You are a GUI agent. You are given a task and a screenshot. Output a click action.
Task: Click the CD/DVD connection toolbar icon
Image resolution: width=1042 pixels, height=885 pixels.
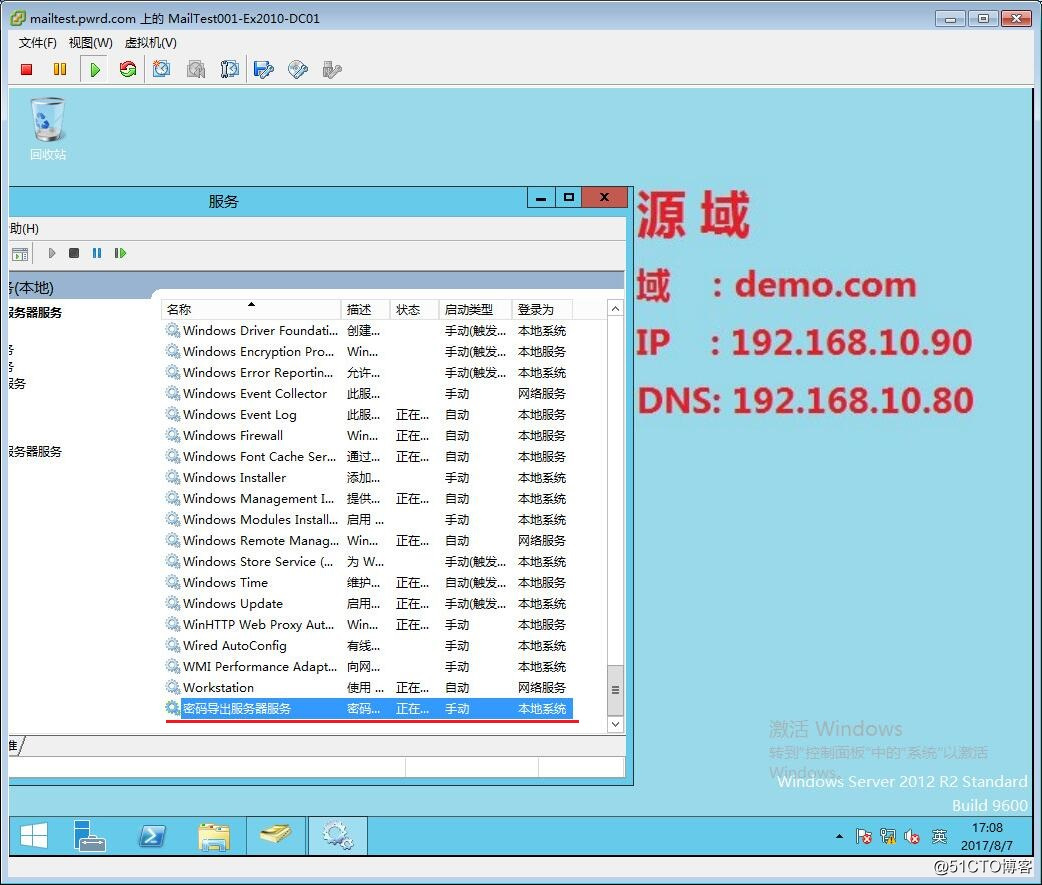298,69
